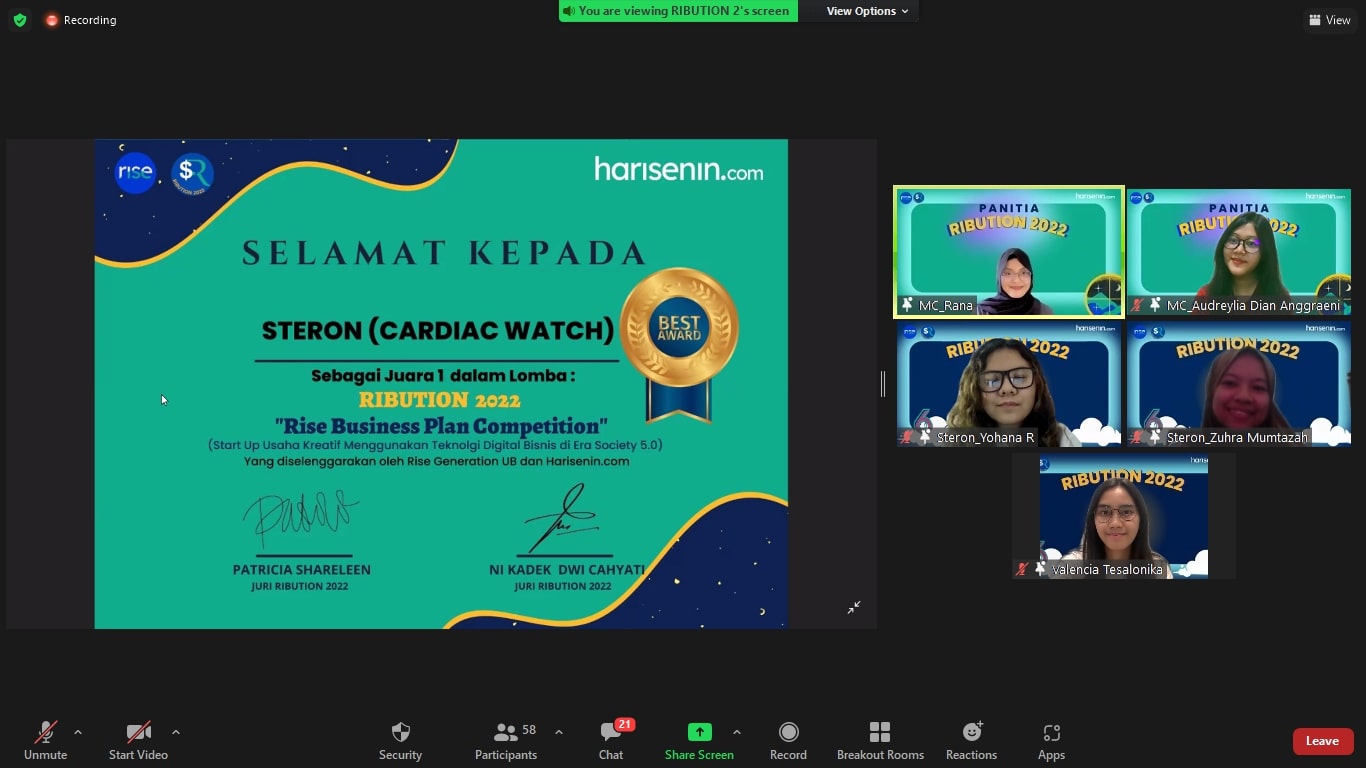Click the Unmute microphone icon
This screenshot has height=768, width=1366.
[46, 732]
